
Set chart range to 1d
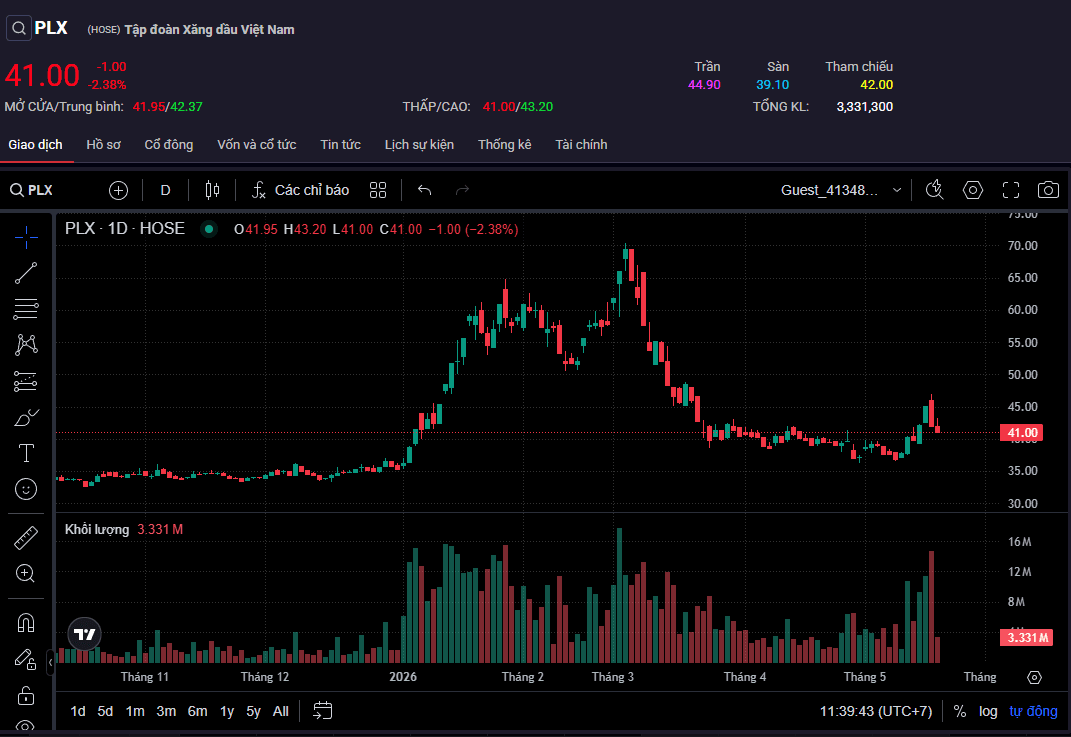pos(78,711)
